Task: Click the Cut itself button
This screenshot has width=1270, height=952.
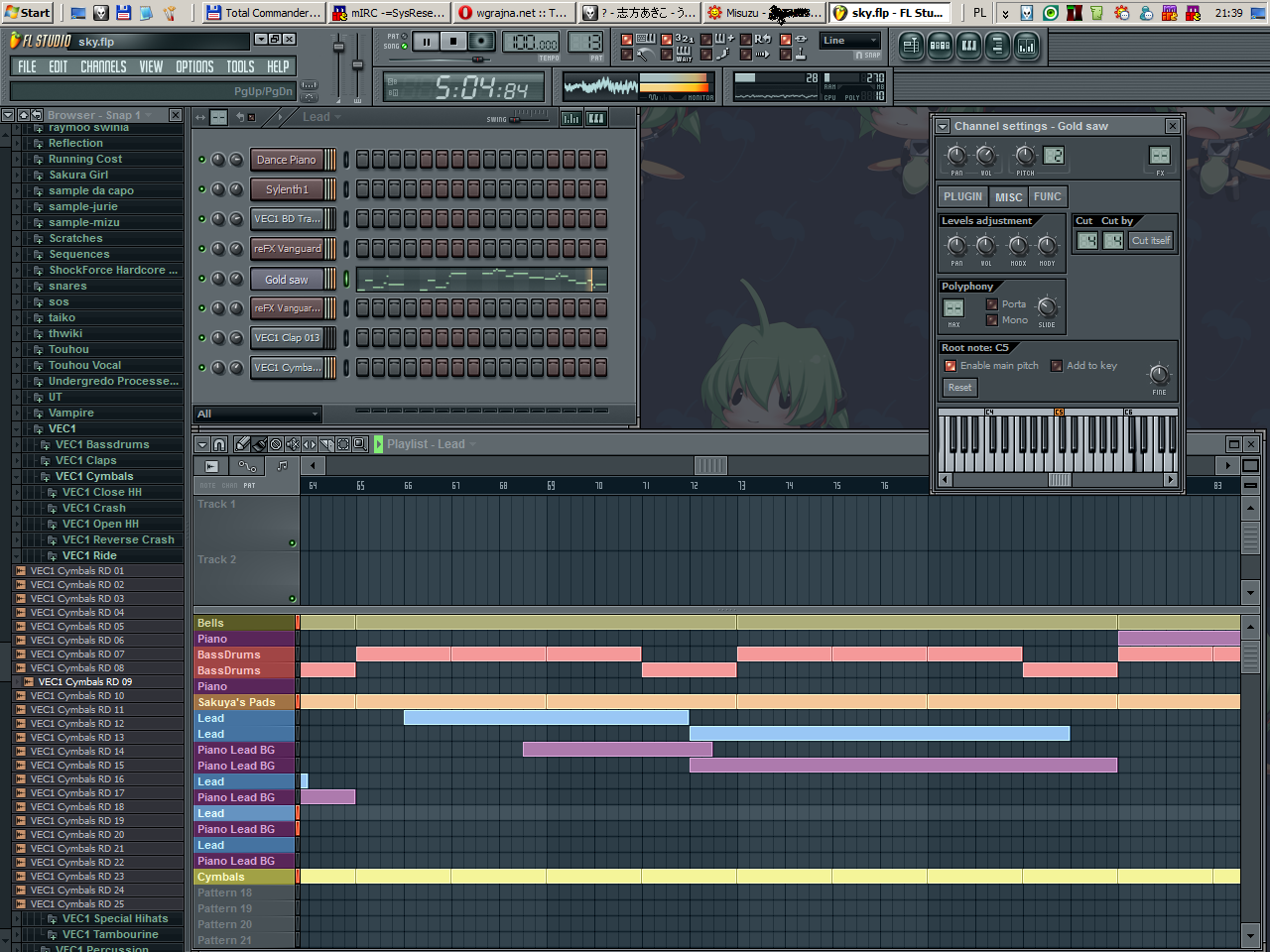Action: coord(1151,240)
